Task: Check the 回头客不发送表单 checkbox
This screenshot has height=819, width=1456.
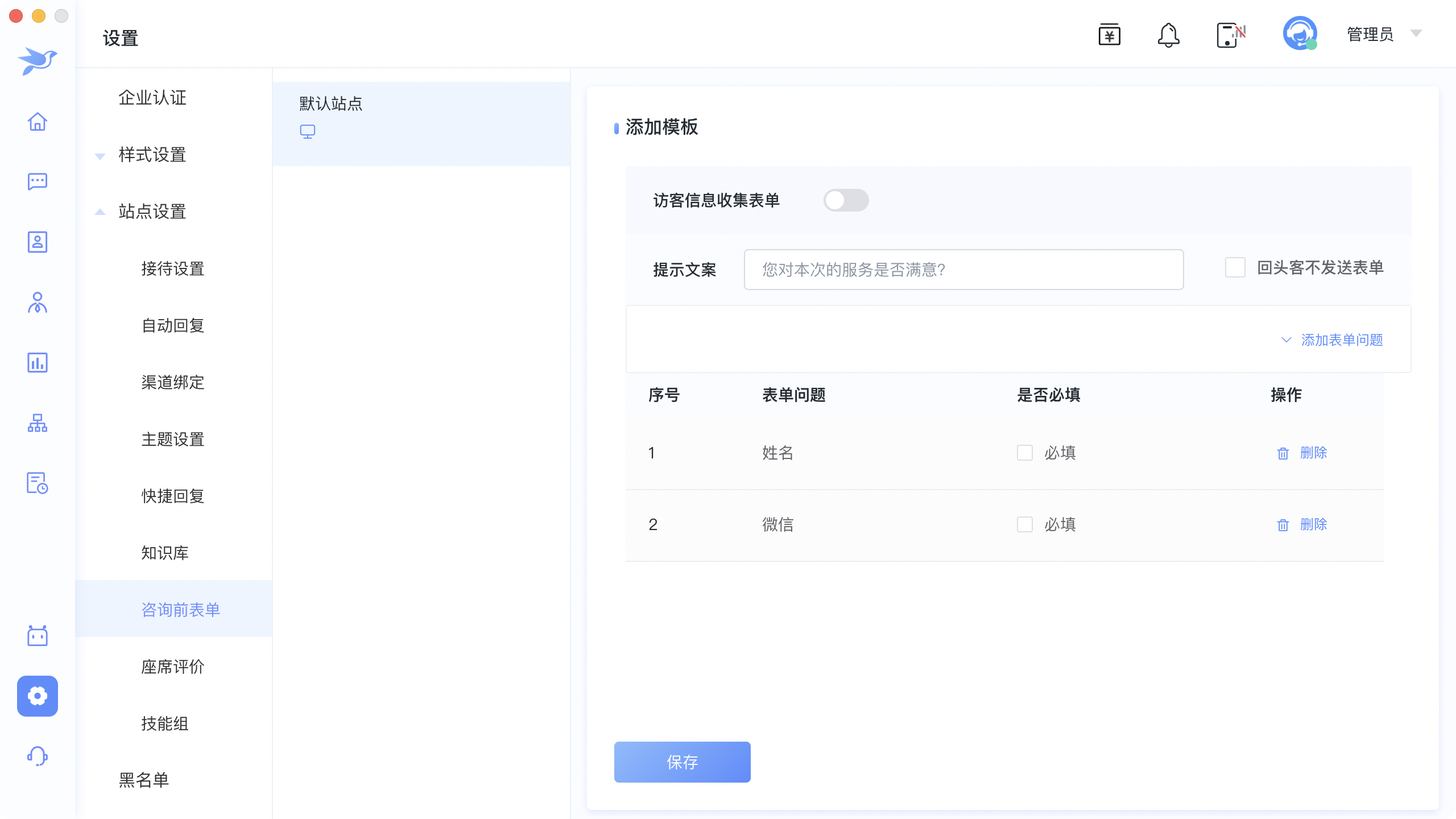Action: tap(1235, 267)
